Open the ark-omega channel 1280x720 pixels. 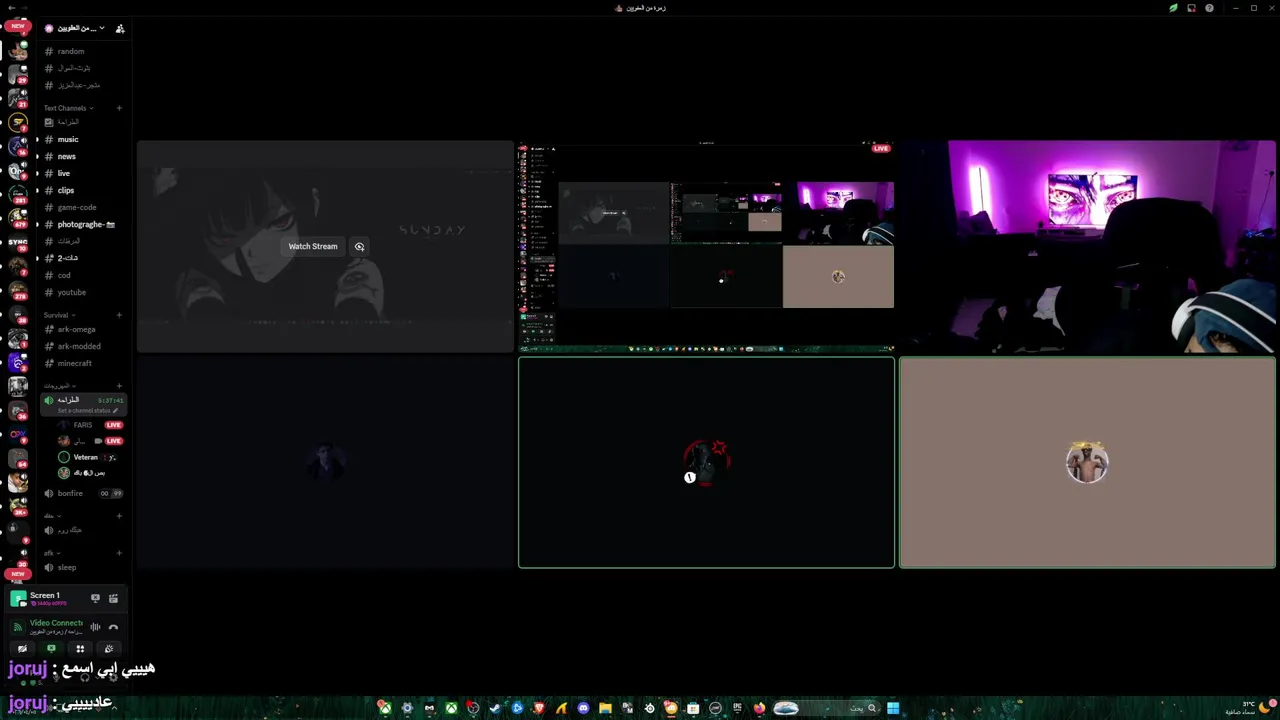[83, 329]
